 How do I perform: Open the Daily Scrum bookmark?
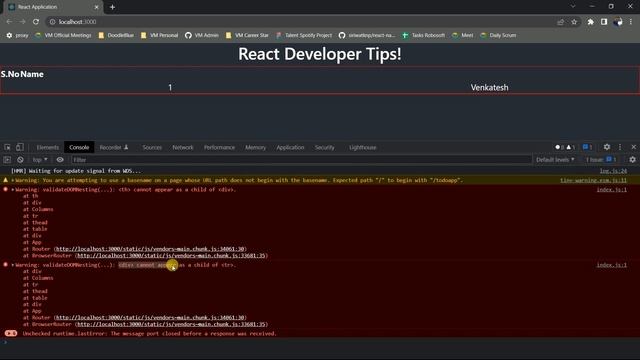tap(498, 35)
